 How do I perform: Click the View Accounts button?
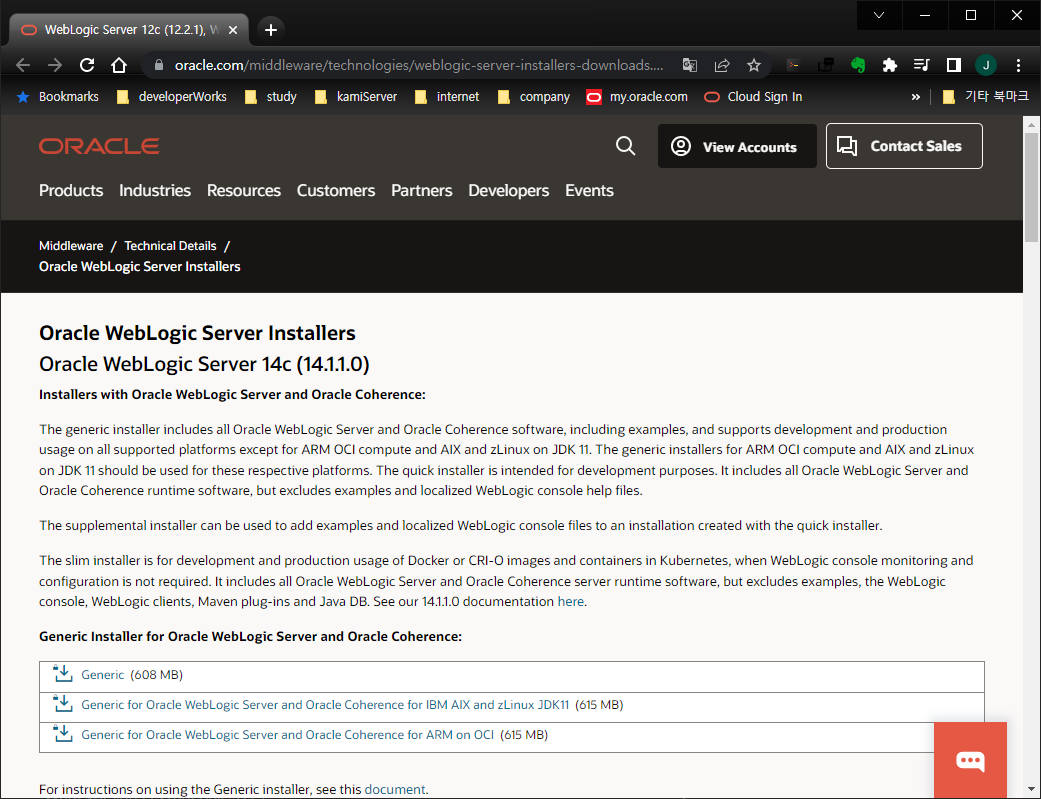click(737, 146)
